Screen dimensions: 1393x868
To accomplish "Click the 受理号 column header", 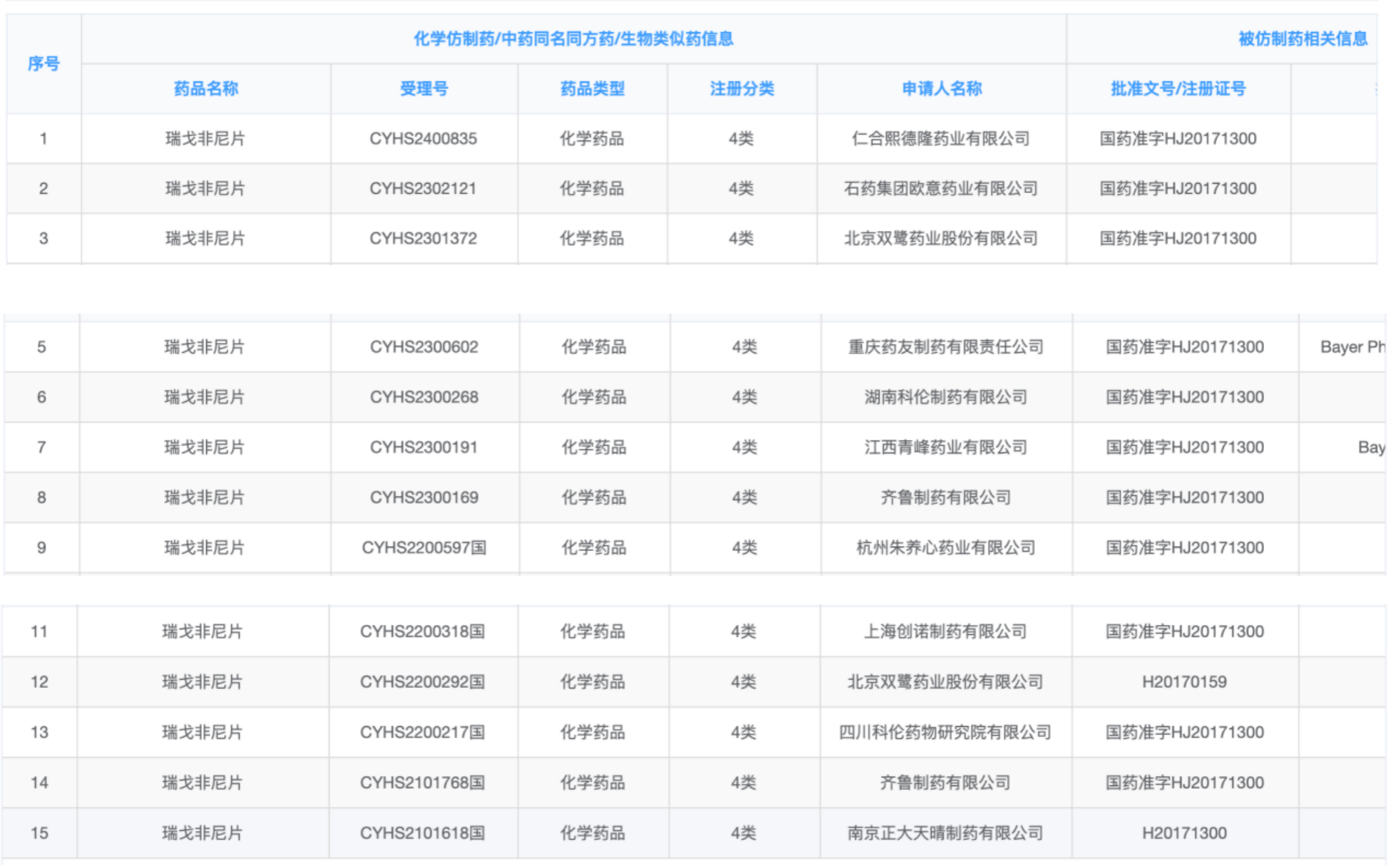I will pos(424,89).
